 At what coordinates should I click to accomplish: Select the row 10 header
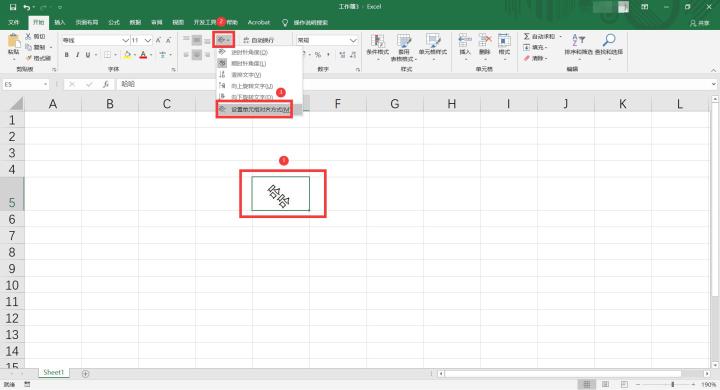pyautogui.click(x=12, y=285)
